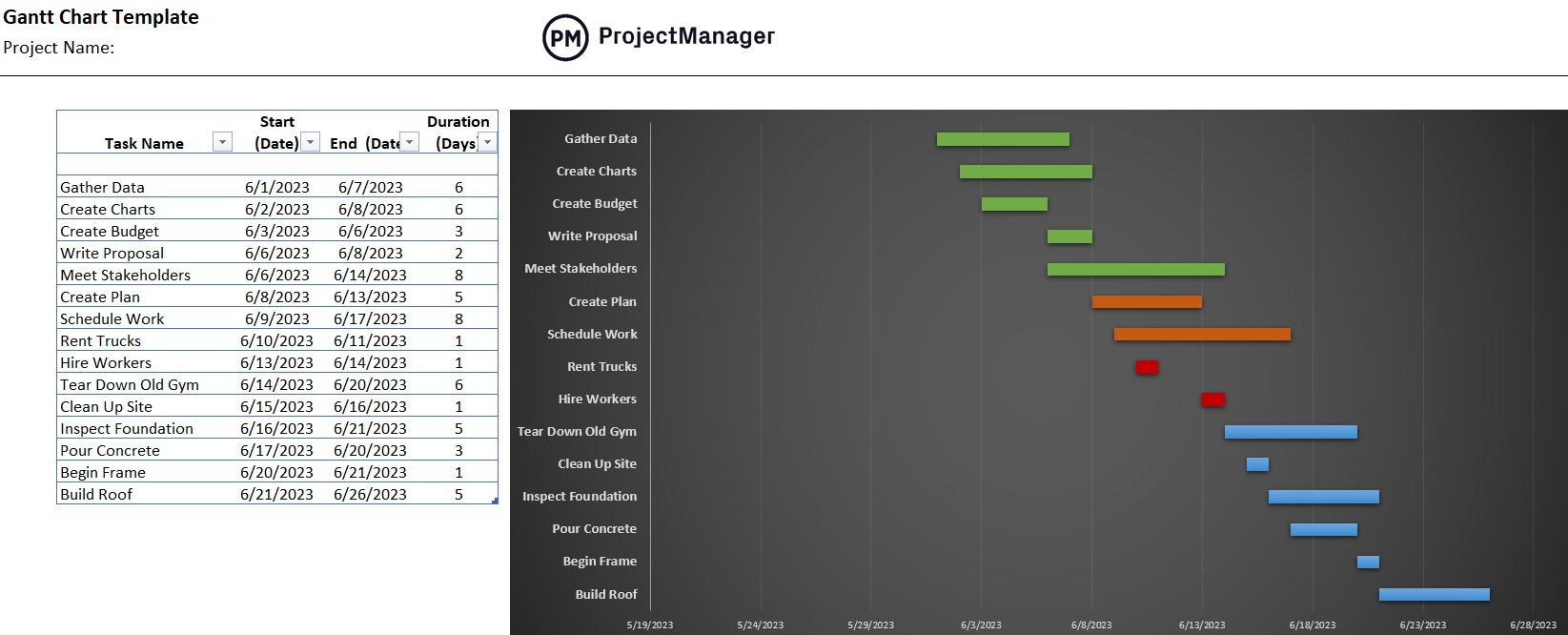Open the Task Name filter dropdown
The width and height of the screenshot is (1568, 635).
[x=222, y=141]
